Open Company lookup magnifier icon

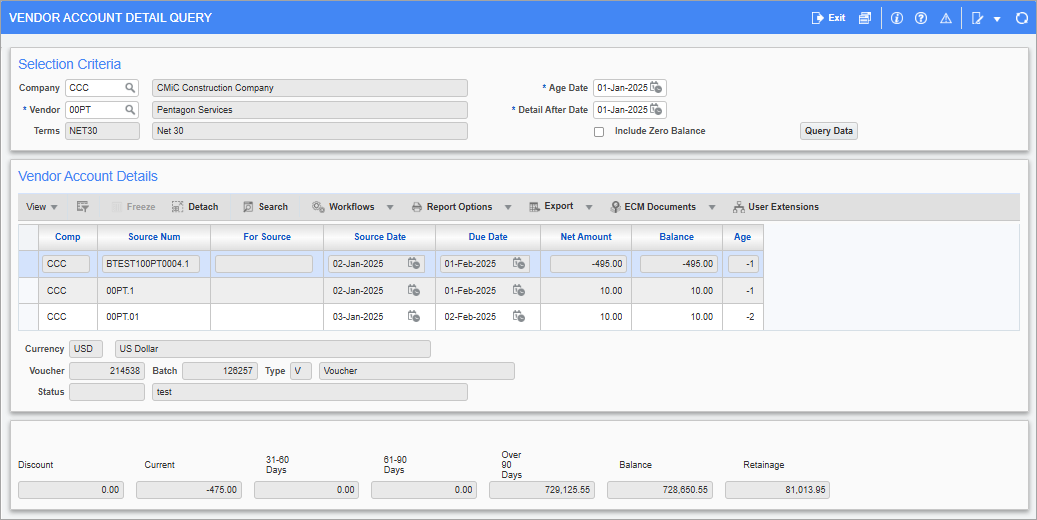pyautogui.click(x=130, y=87)
